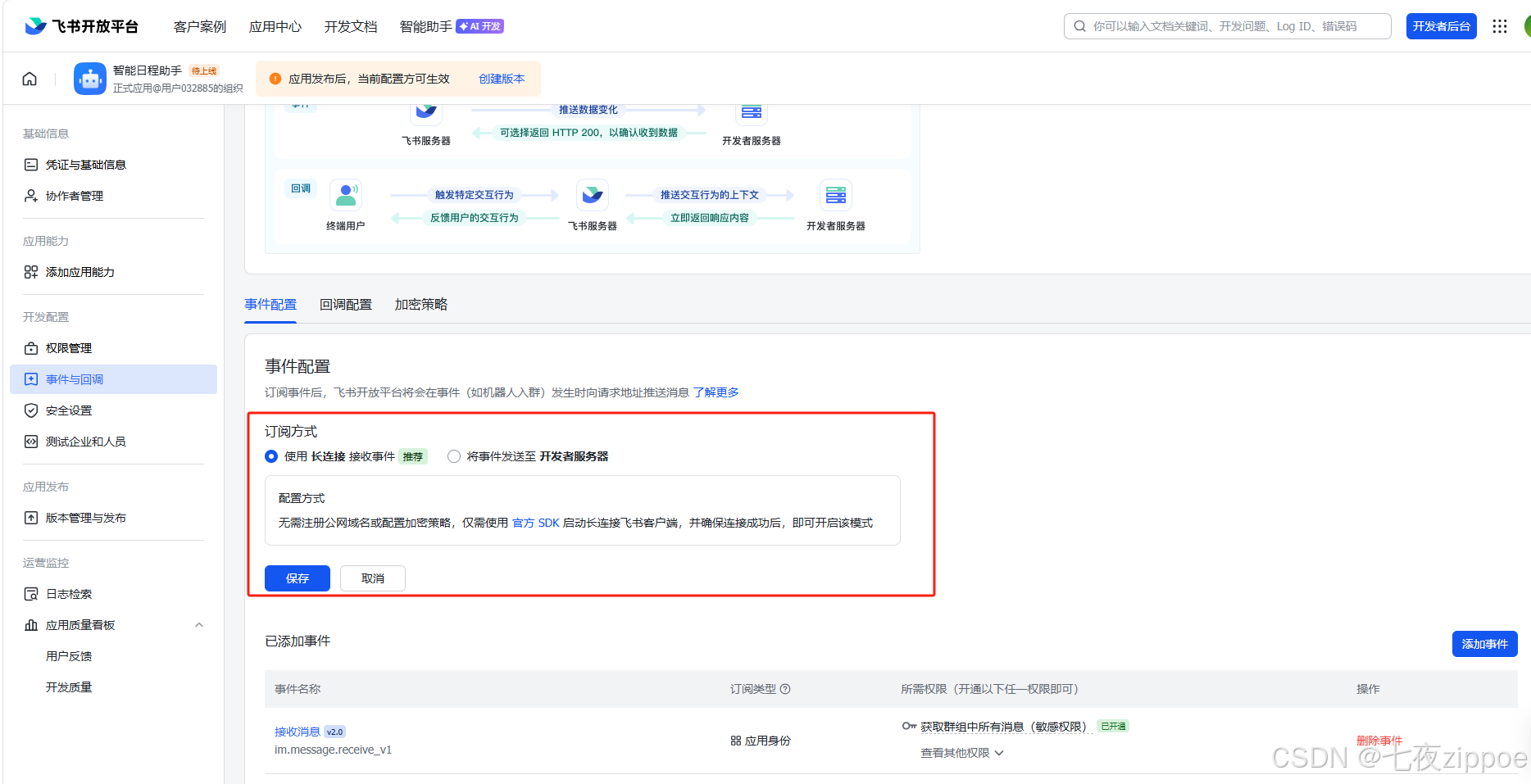Click the 凭证与基础信息 sidebar icon
1531x784 pixels.
tap(31, 165)
